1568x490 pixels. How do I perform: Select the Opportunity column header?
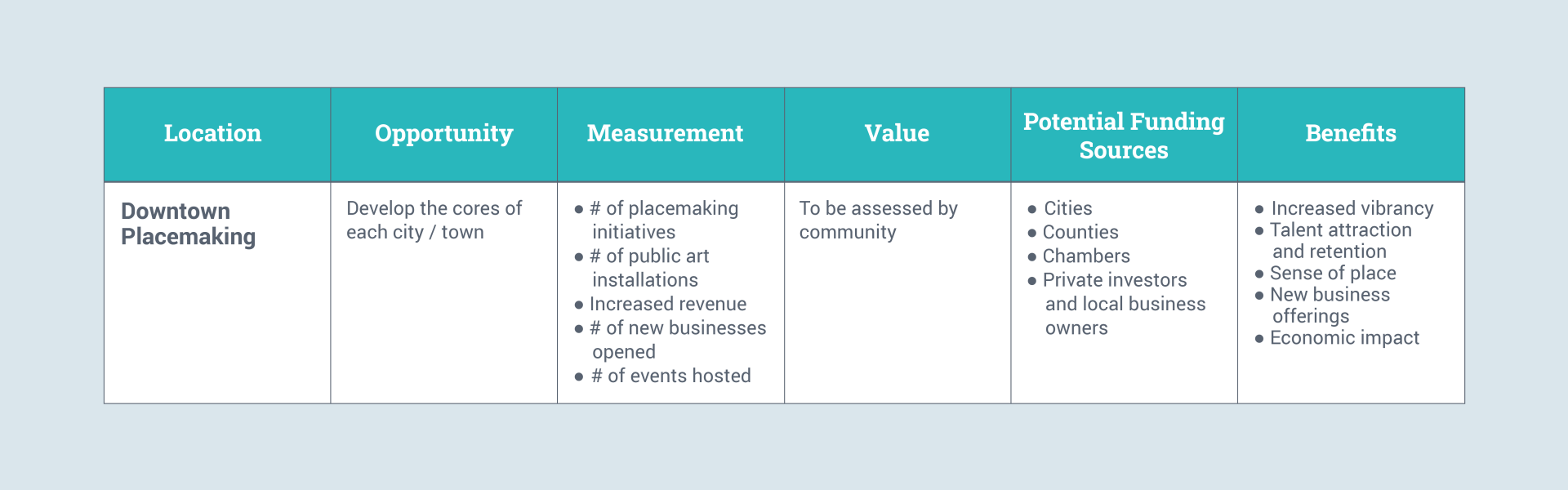point(443,133)
